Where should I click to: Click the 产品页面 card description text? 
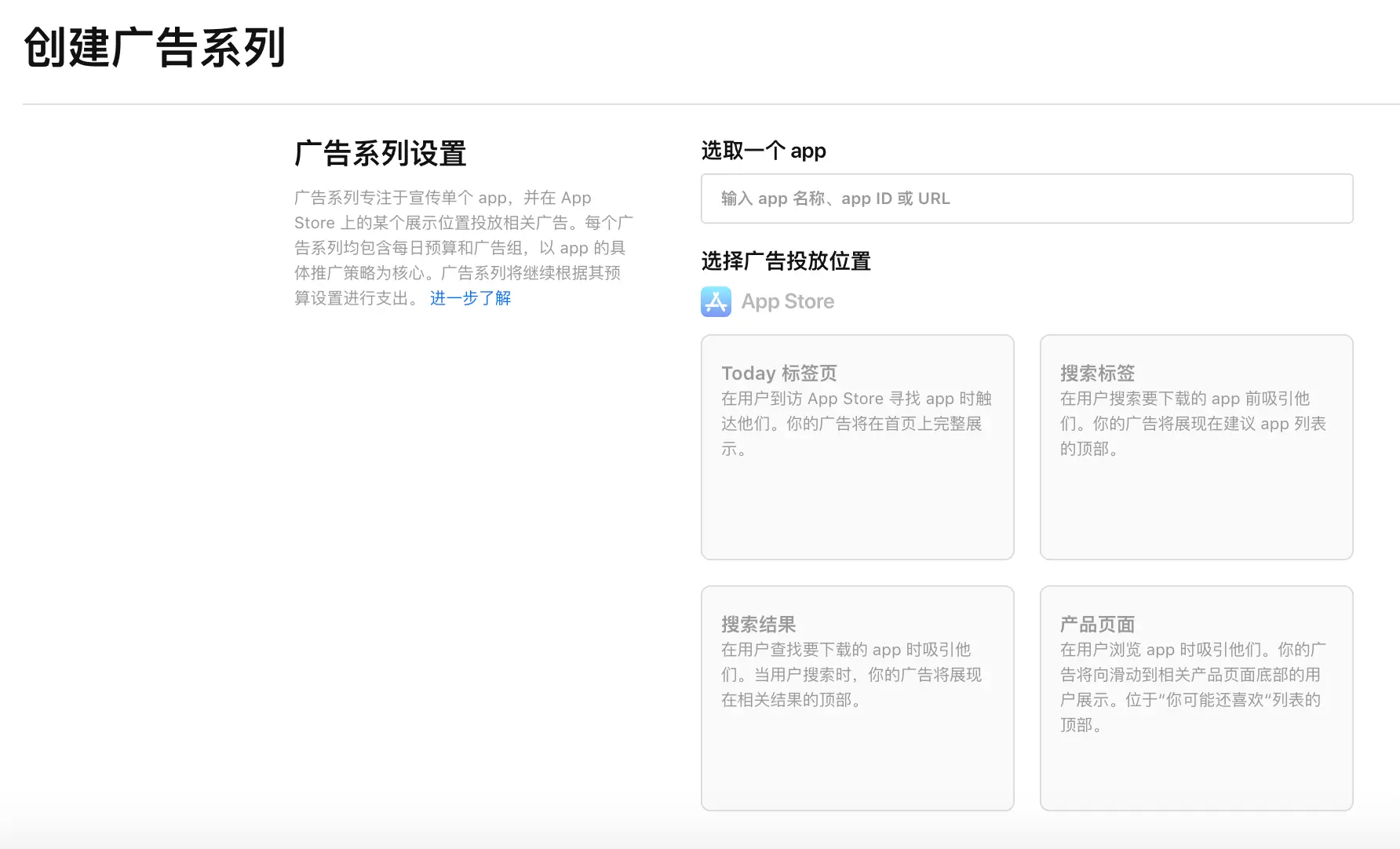click(x=1191, y=687)
